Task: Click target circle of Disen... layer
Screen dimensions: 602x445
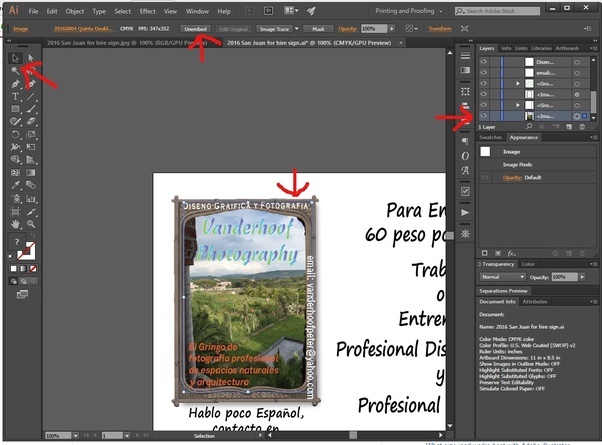Action: tap(577, 62)
